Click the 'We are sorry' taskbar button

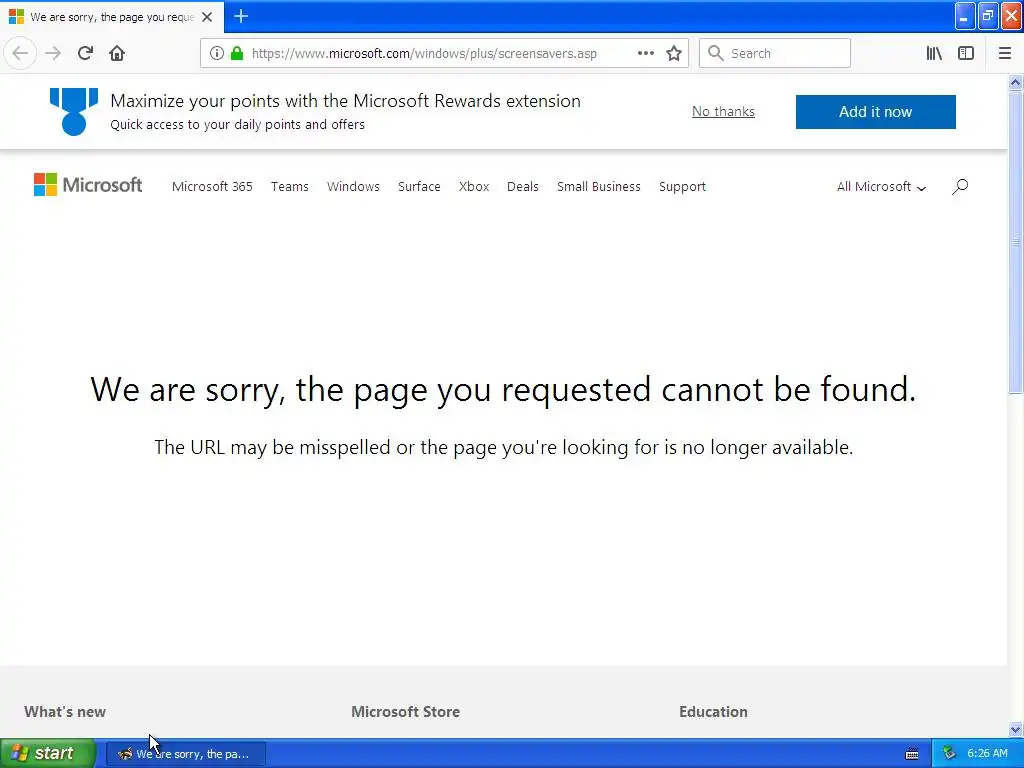coord(186,754)
